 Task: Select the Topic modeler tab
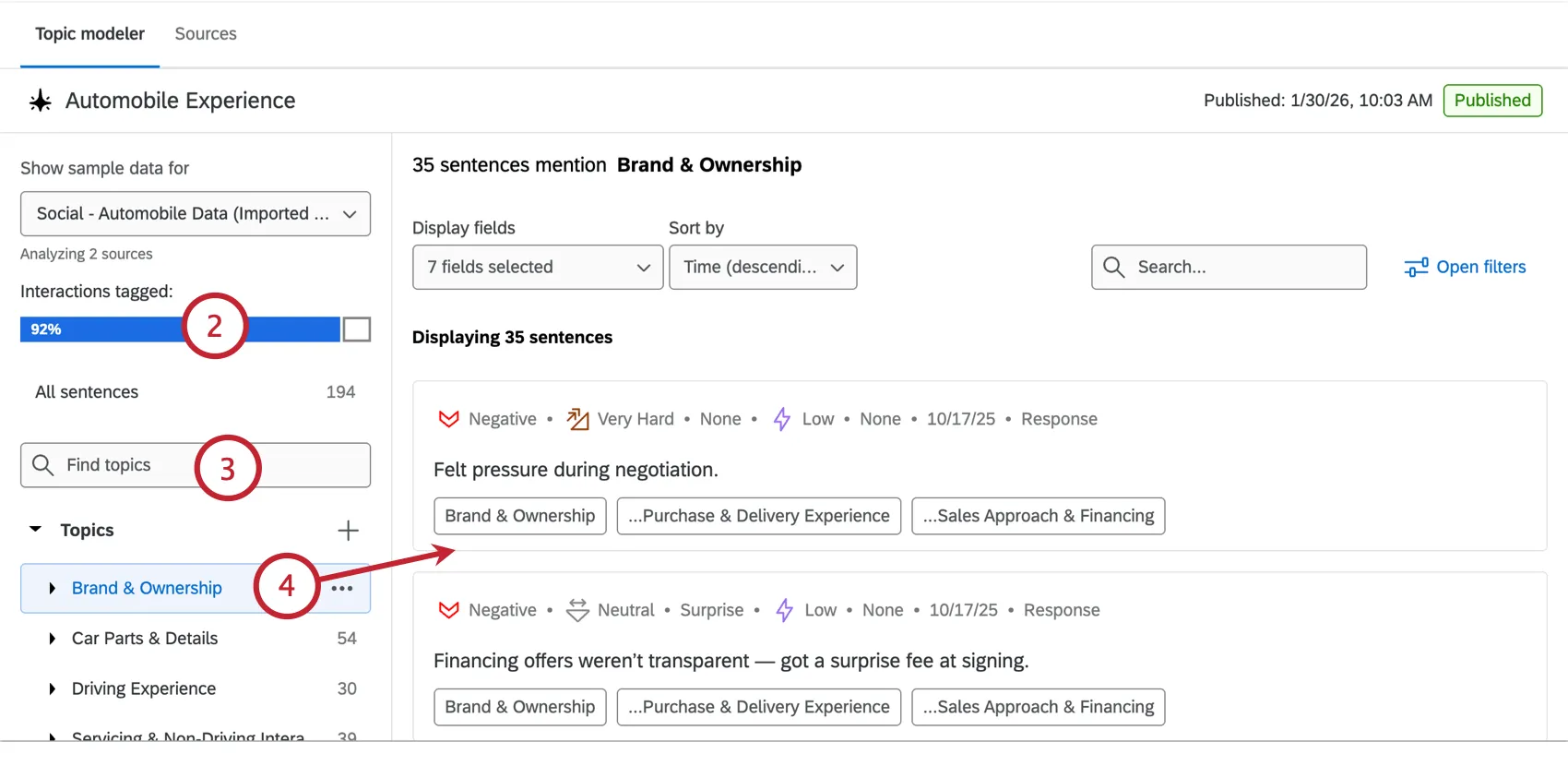tap(89, 34)
